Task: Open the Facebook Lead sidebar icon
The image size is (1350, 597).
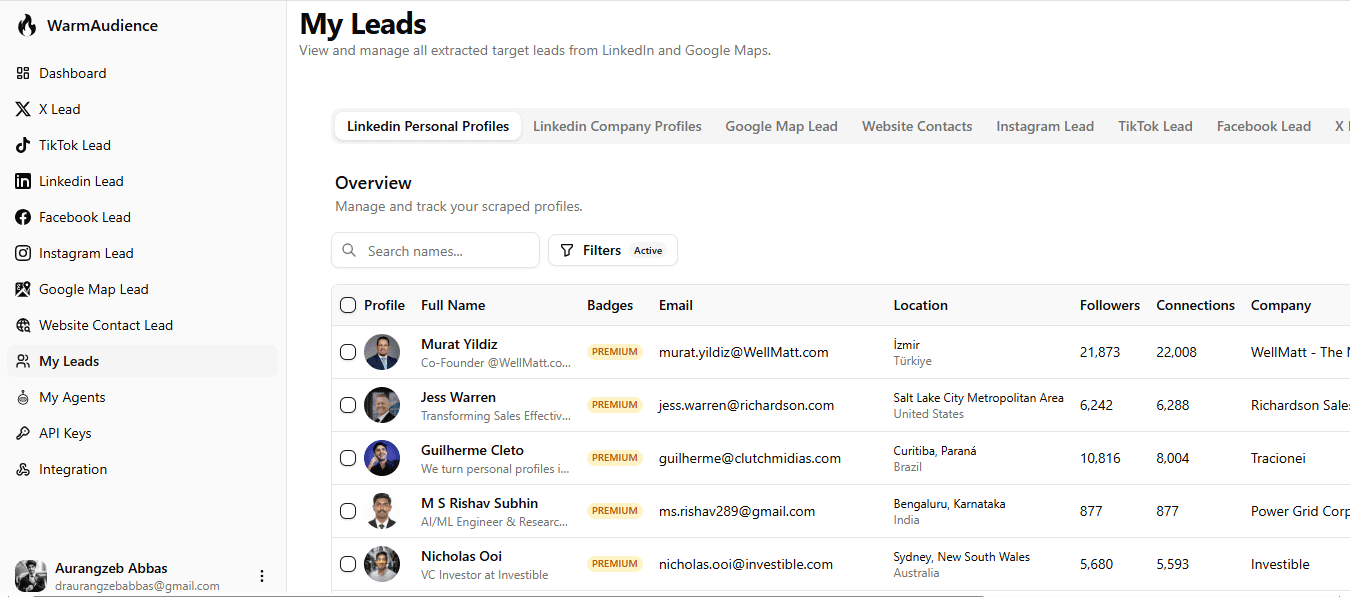Action: click(x=23, y=217)
